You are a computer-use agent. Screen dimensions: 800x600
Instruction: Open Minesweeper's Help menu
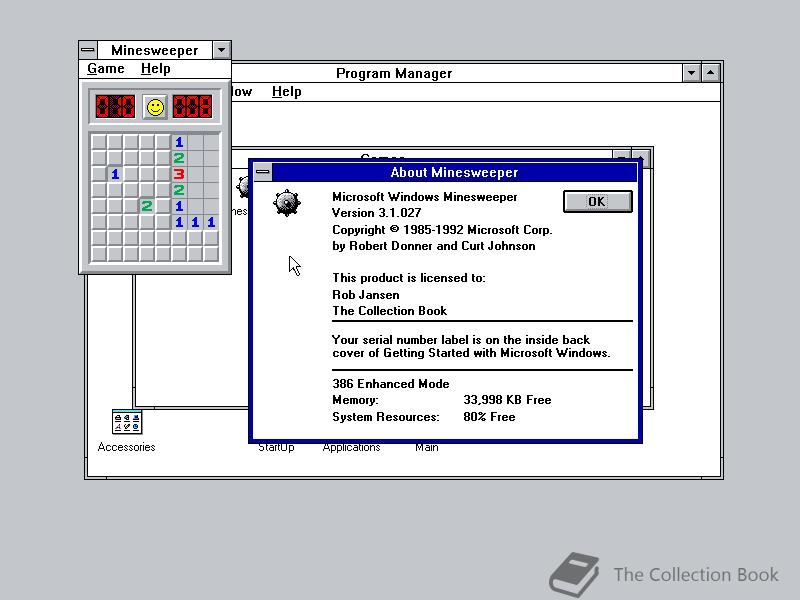(156, 68)
